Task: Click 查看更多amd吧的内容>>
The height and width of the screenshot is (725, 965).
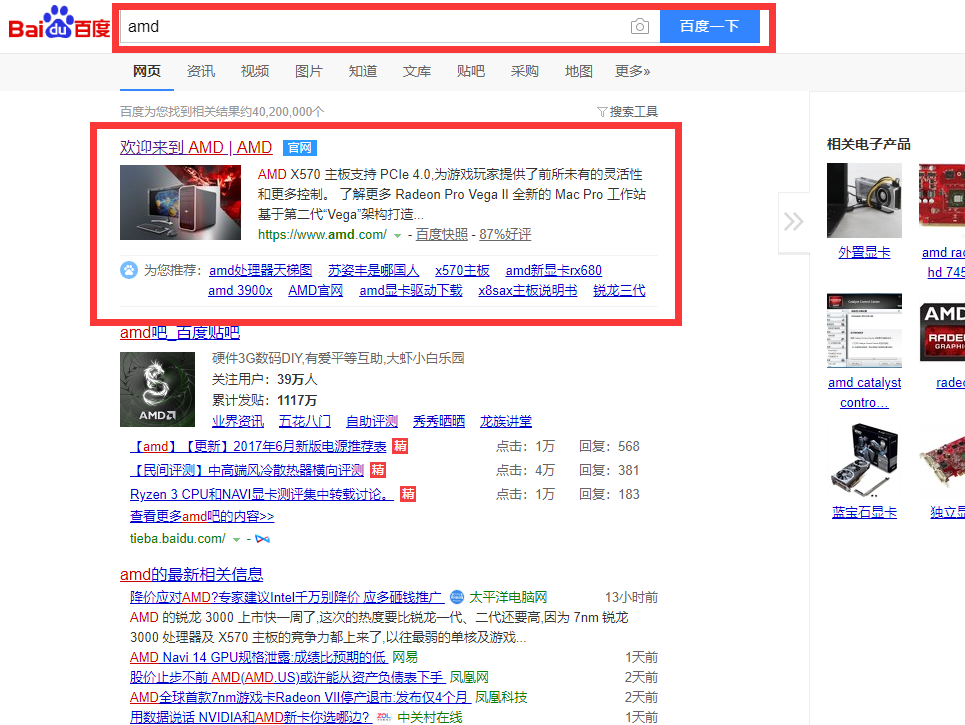Action: click(202, 516)
